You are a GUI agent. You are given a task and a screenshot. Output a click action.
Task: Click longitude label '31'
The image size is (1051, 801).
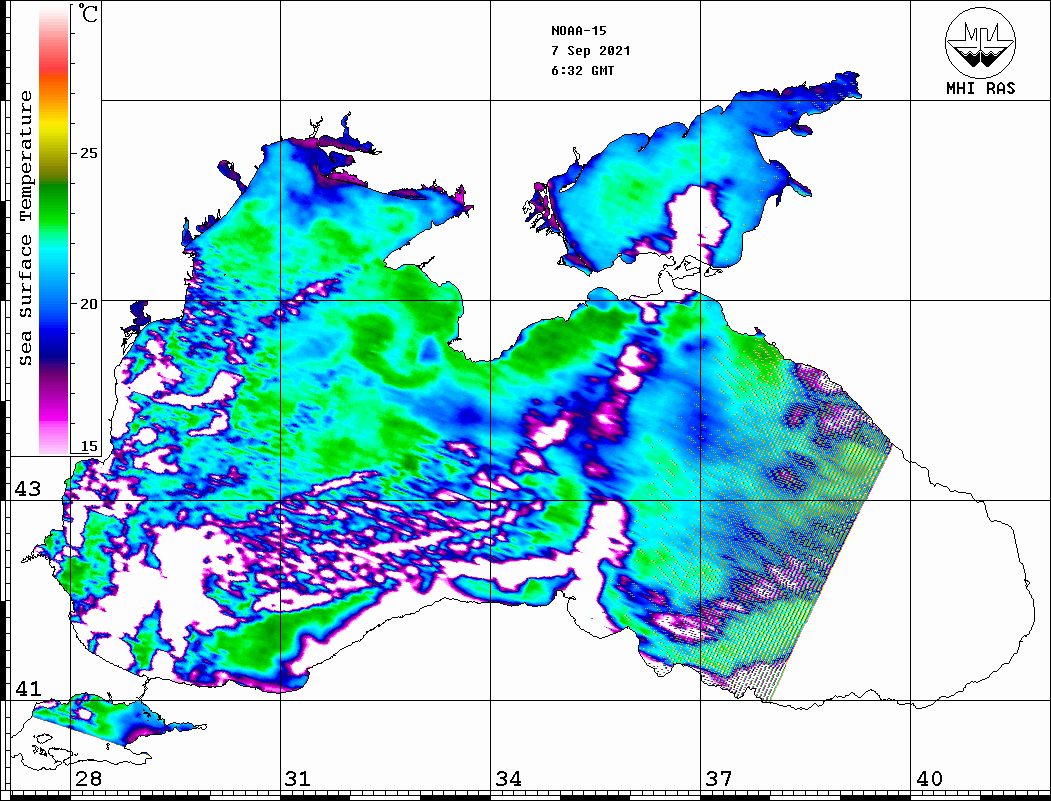point(298,779)
